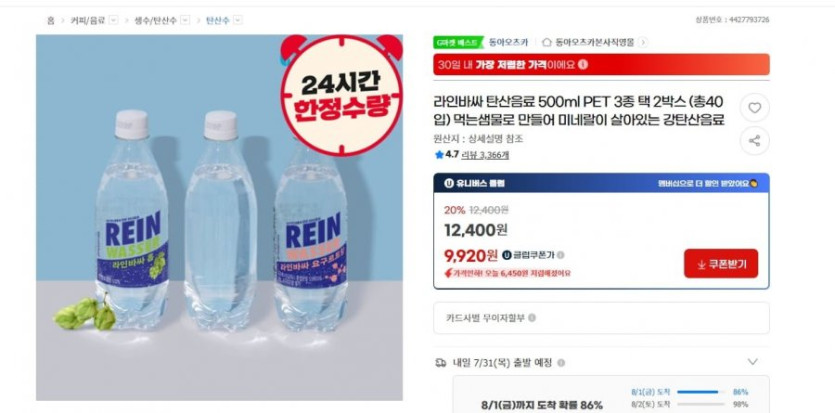
Task: Expand the 출발 예정 delivery details chevron
Action: 752,362
